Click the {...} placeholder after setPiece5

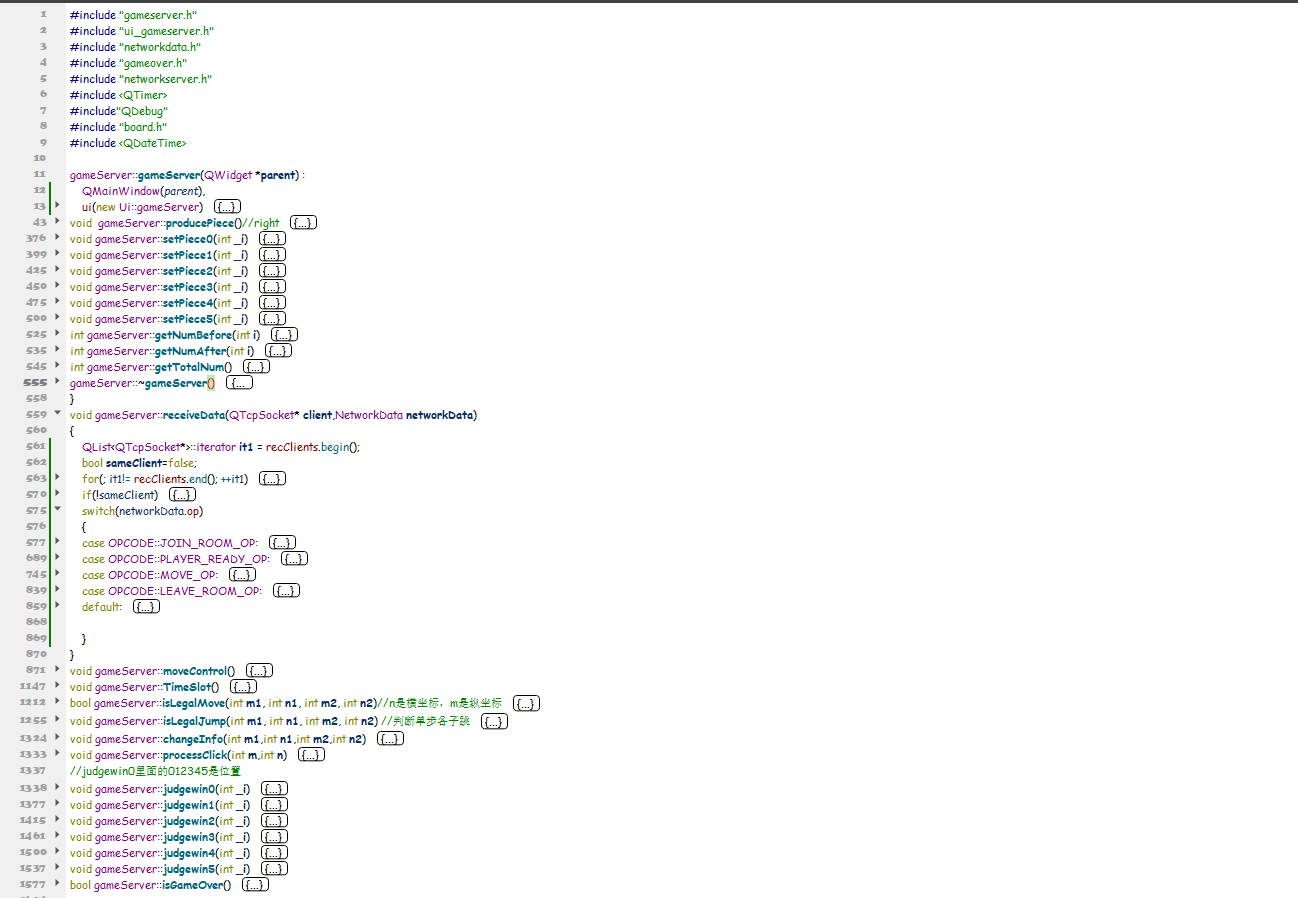coord(272,319)
